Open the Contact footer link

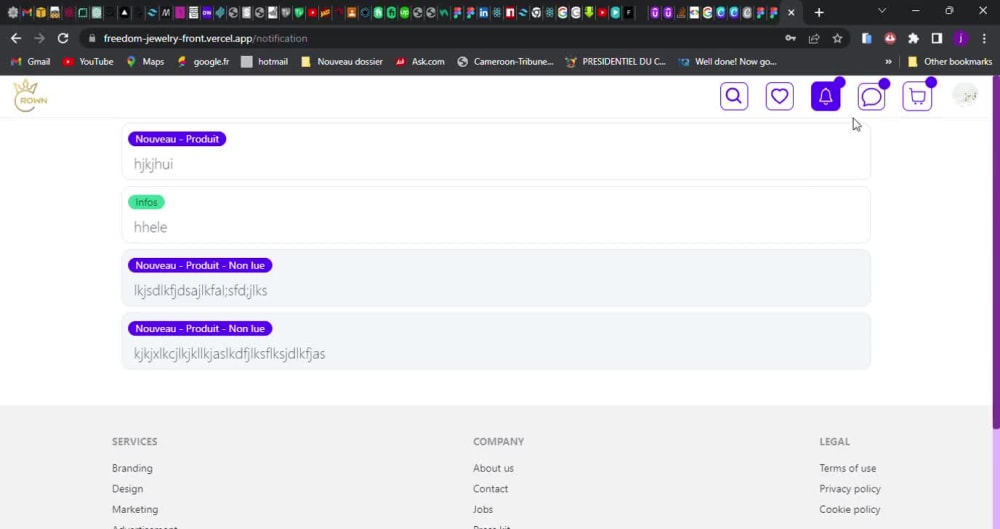tap(490, 489)
